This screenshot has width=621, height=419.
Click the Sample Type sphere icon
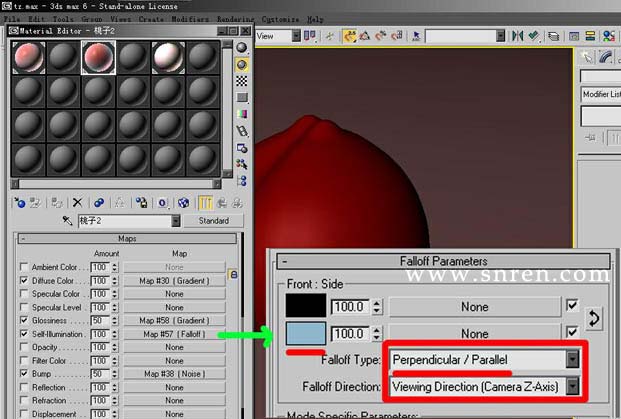(x=242, y=48)
